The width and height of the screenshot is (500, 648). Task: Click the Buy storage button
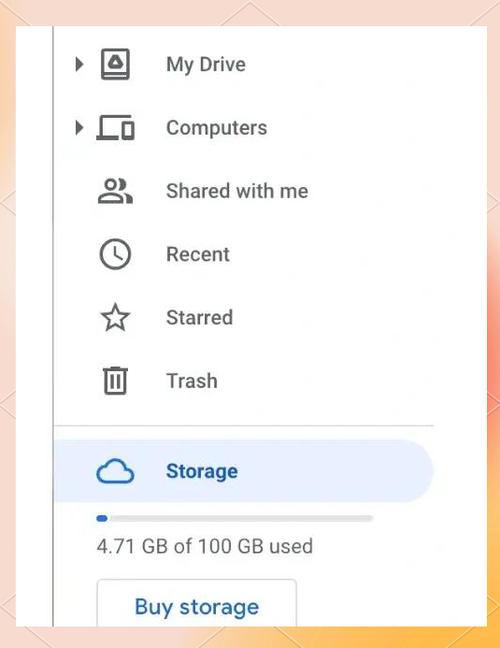tap(197, 603)
